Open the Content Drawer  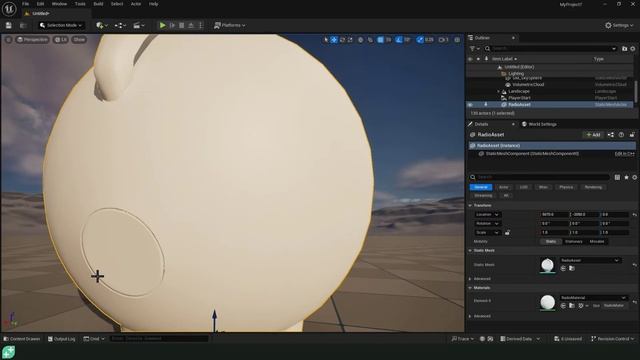[22, 339]
